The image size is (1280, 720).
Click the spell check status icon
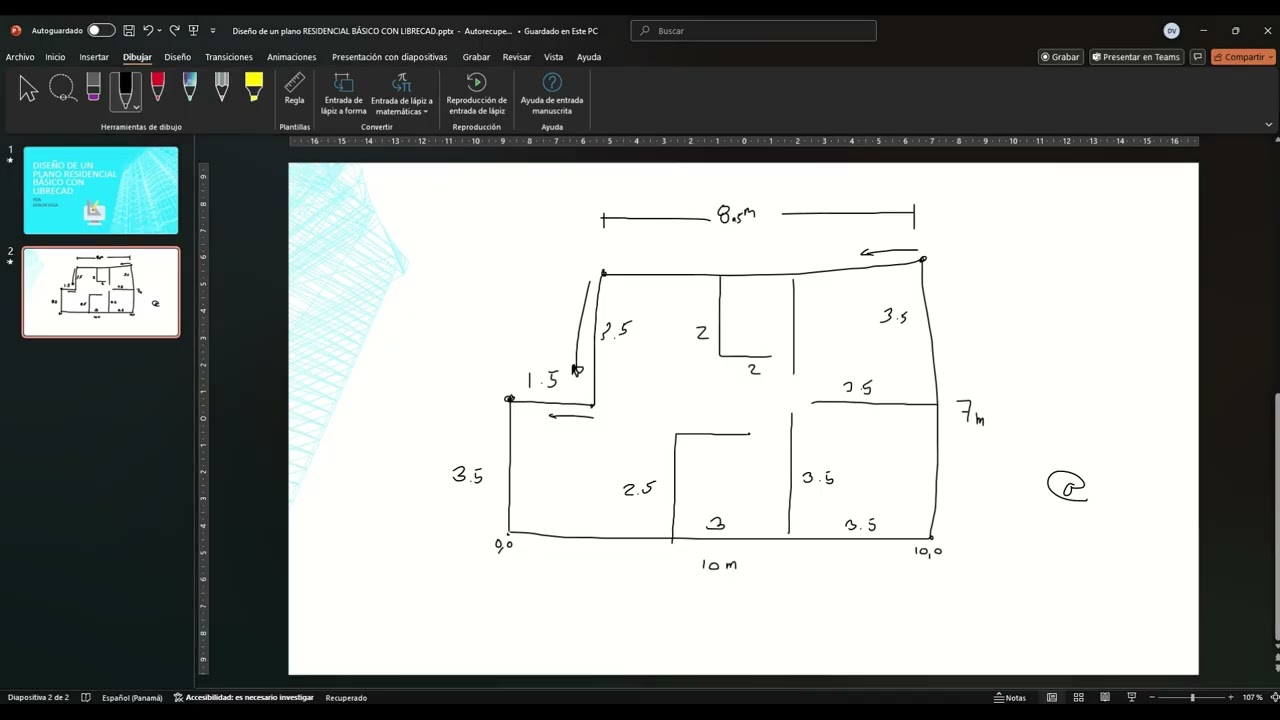tap(86, 697)
